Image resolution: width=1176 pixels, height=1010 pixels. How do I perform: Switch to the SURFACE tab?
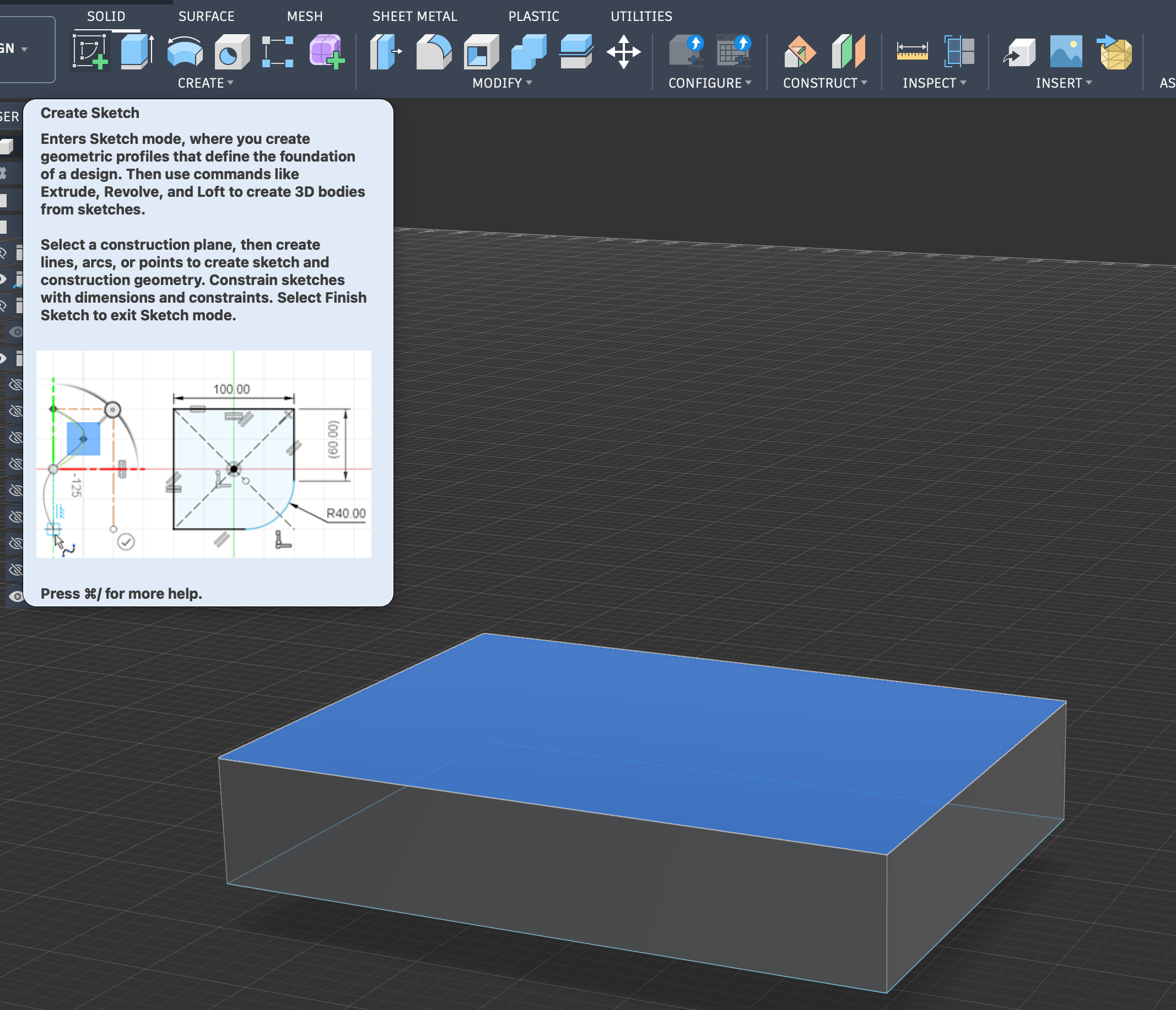click(x=206, y=17)
